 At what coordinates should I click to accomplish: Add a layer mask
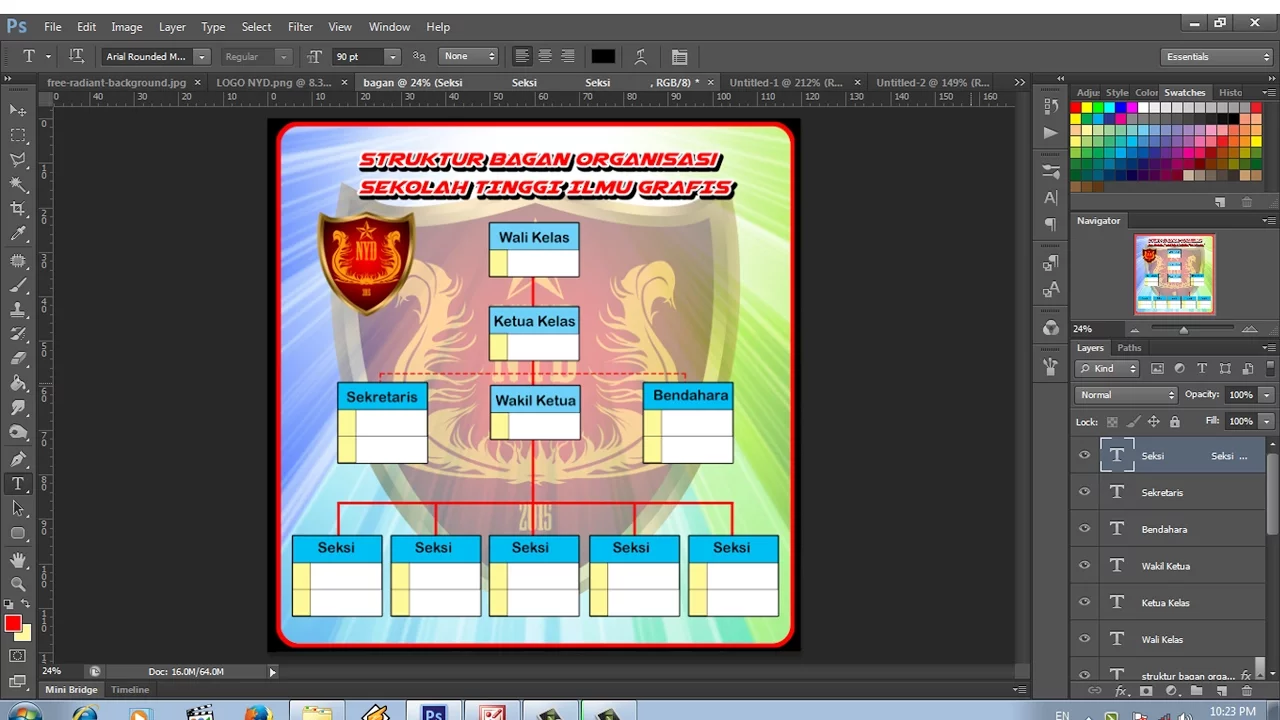(x=1146, y=691)
